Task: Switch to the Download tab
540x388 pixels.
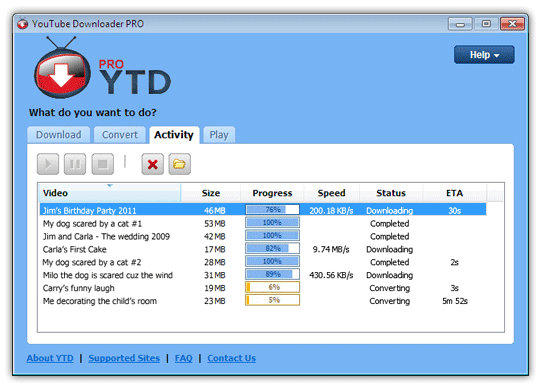Action: tap(59, 135)
